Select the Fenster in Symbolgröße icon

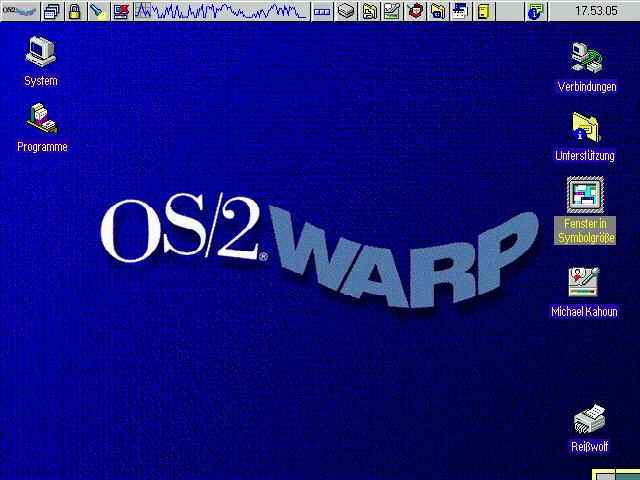tap(585, 195)
